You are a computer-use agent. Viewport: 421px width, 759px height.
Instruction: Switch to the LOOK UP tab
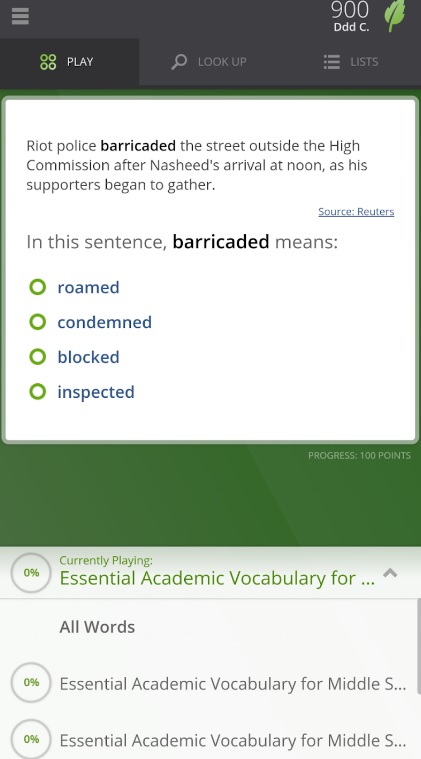(209, 62)
